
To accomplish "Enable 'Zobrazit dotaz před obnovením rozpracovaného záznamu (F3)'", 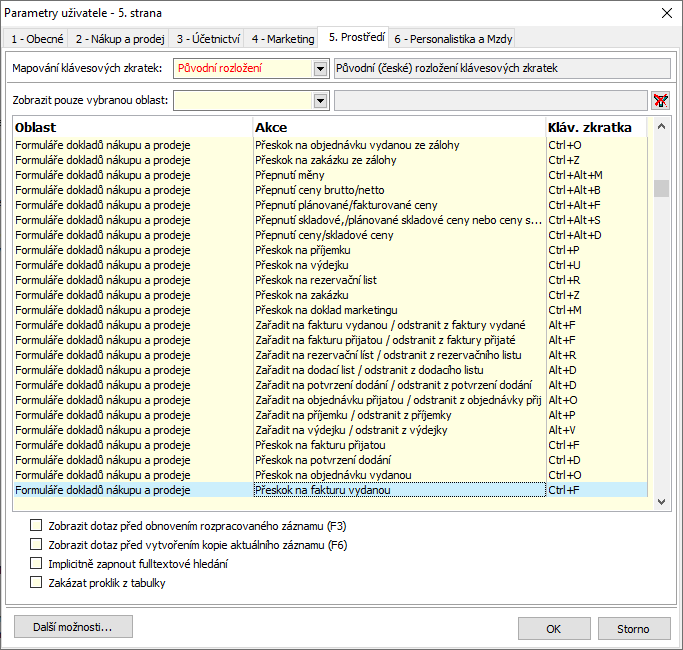I will [x=36, y=525].
